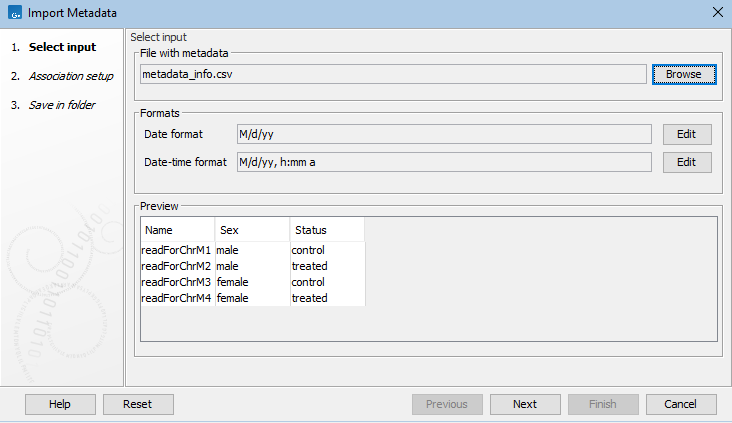732x423 pixels.
Task: Cancel the metadata import
Action: pyautogui.click(x=681, y=404)
